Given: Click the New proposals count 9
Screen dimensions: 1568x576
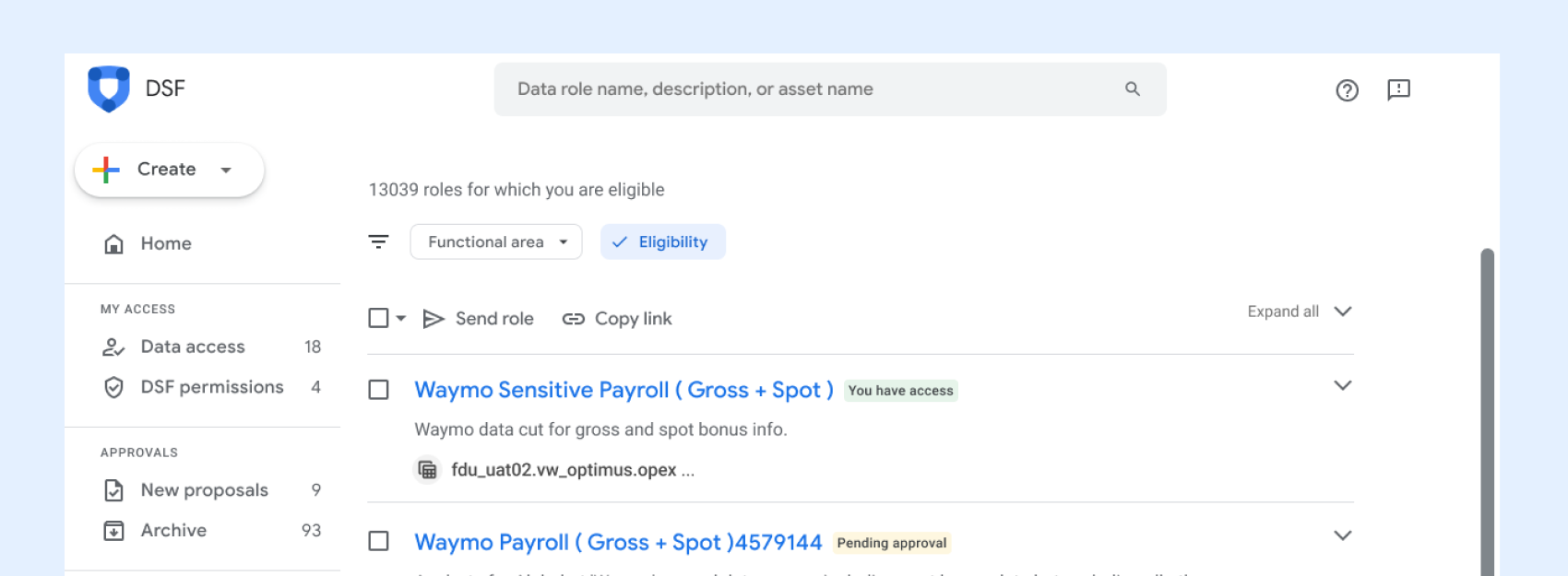Looking at the screenshot, I should tap(316, 490).
